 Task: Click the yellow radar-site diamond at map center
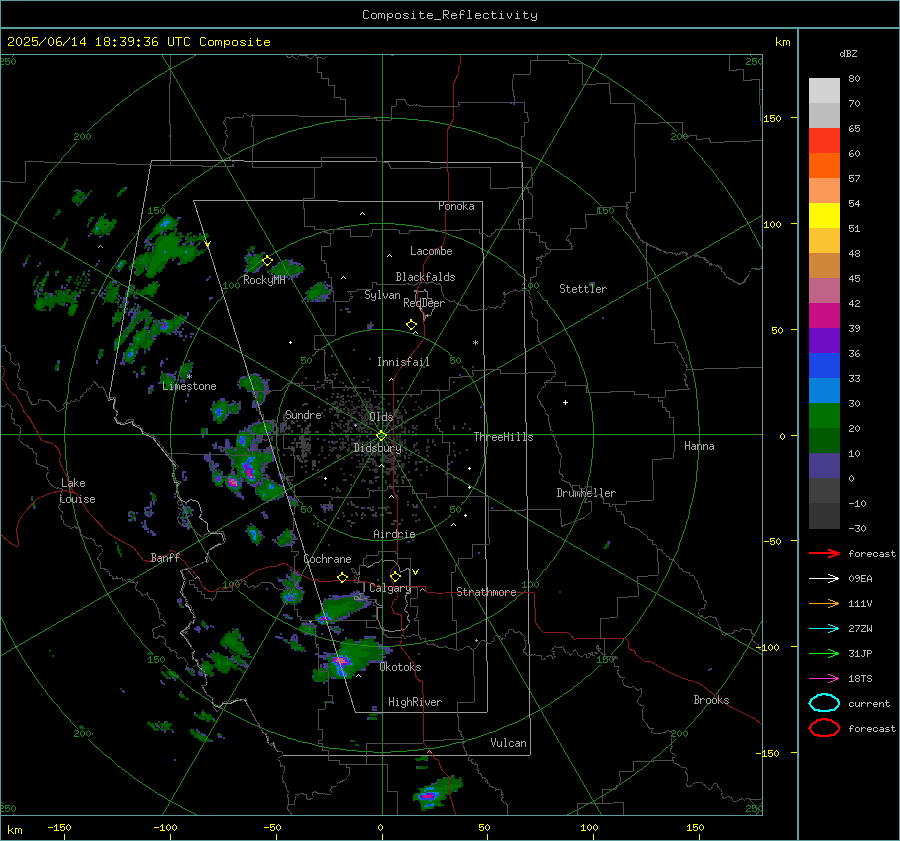(382, 435)
